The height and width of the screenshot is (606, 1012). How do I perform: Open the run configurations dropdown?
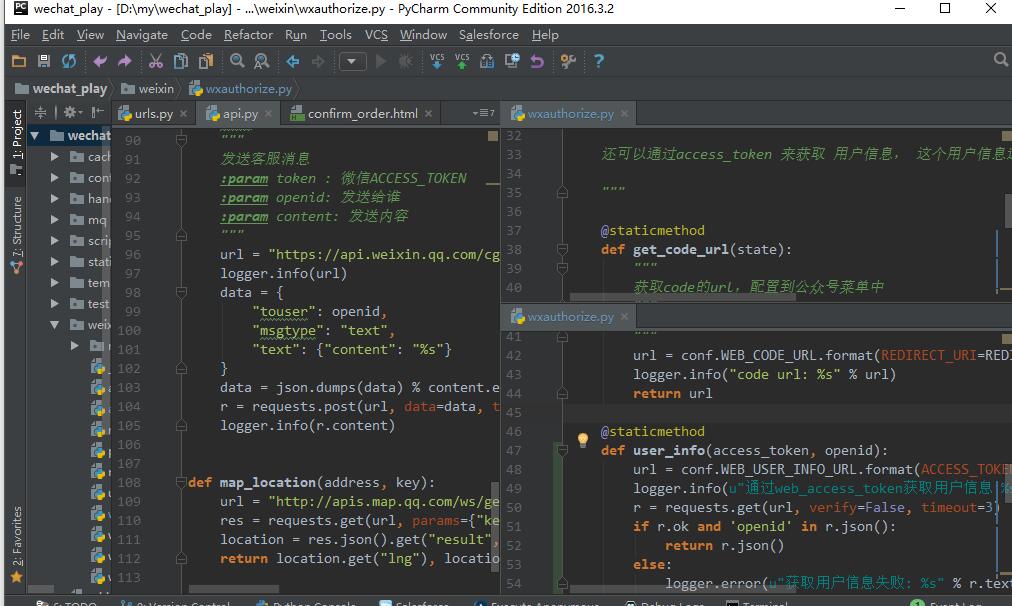pos(352,61)
